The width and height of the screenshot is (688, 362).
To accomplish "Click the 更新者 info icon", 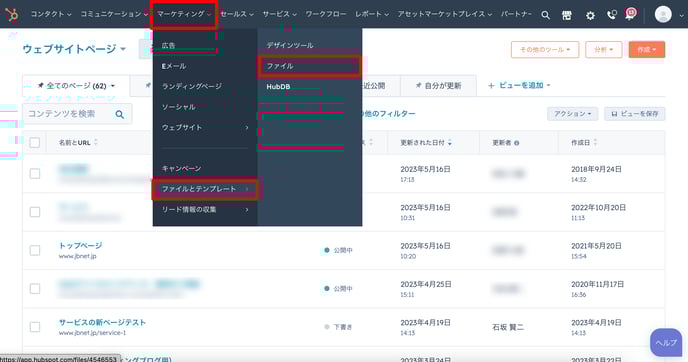I will coord(516,143).
